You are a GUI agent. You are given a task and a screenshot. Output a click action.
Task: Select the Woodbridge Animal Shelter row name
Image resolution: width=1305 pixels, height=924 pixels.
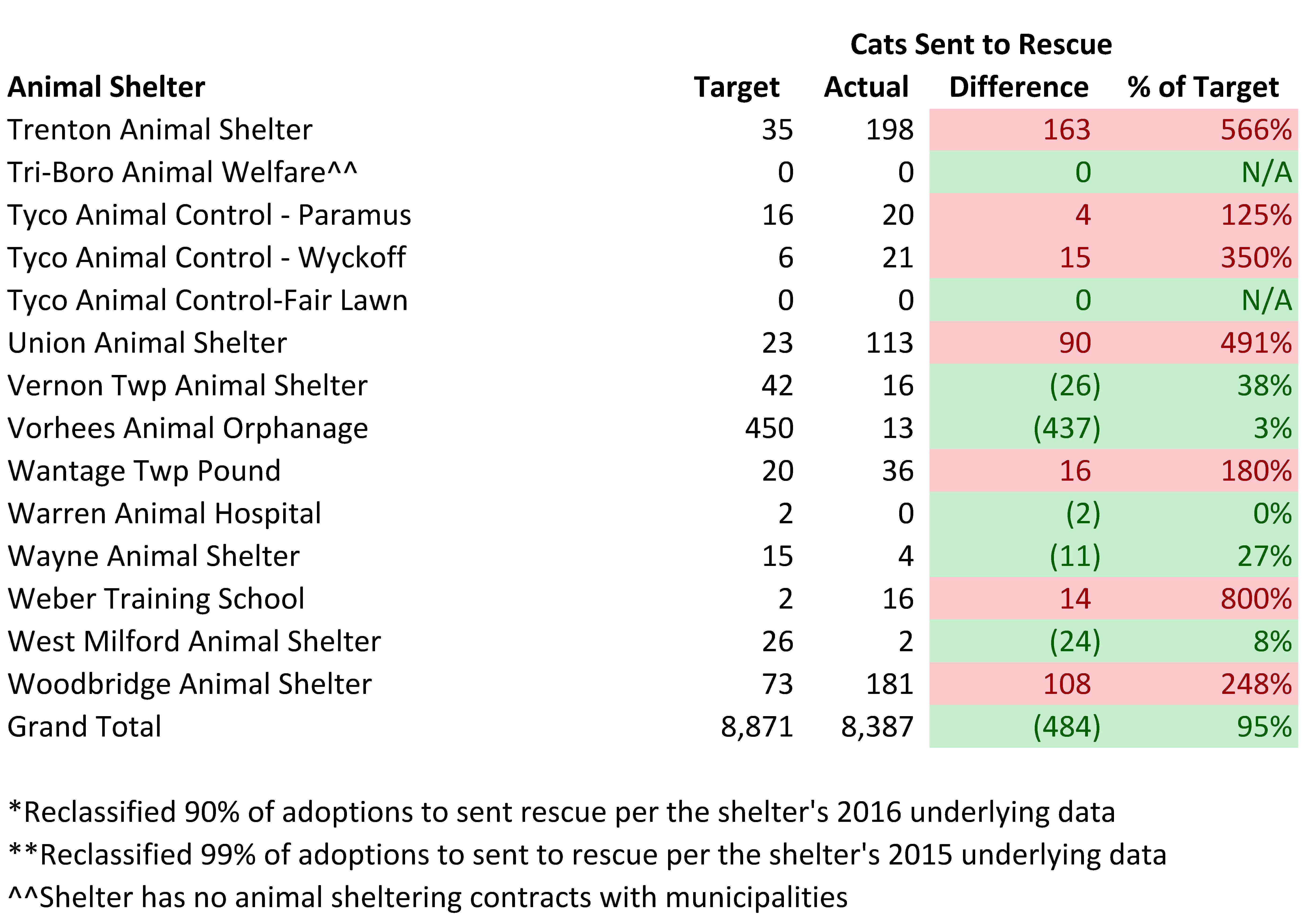tap(189, 684)
